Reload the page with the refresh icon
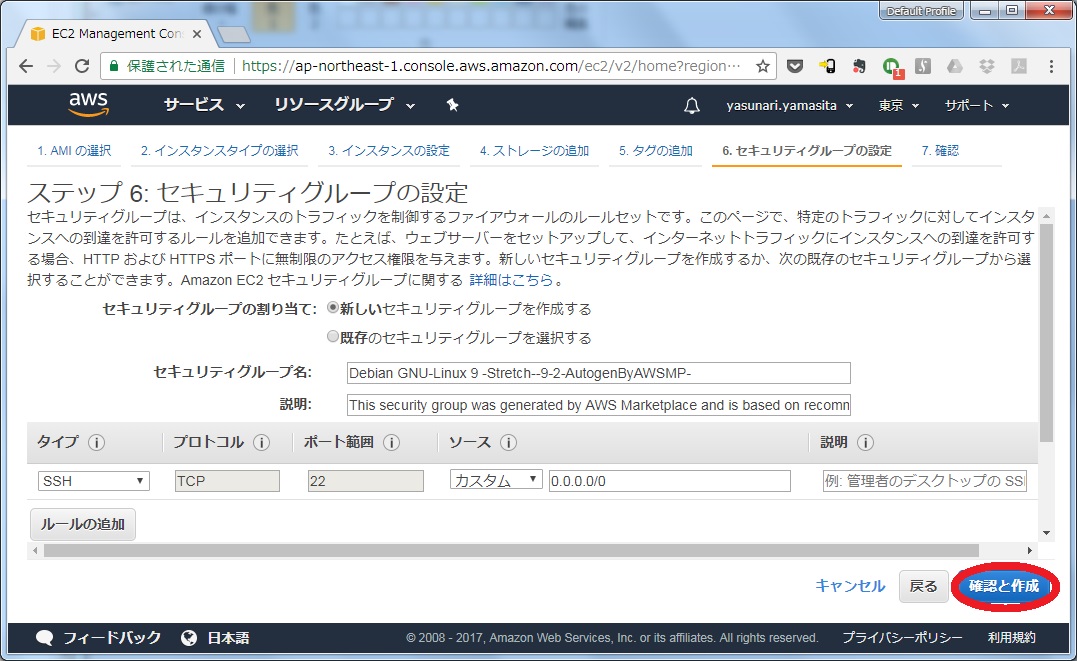Screen dimensions: 1077x661 82,66
